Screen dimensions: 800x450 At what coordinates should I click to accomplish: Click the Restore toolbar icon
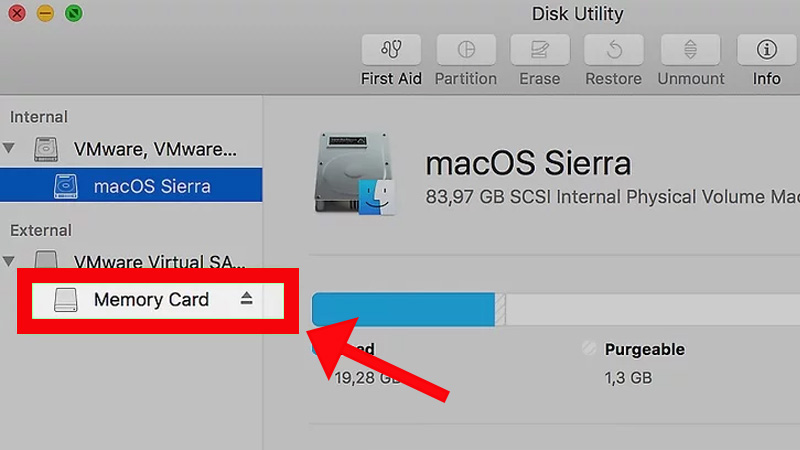[x=613, y=49]
